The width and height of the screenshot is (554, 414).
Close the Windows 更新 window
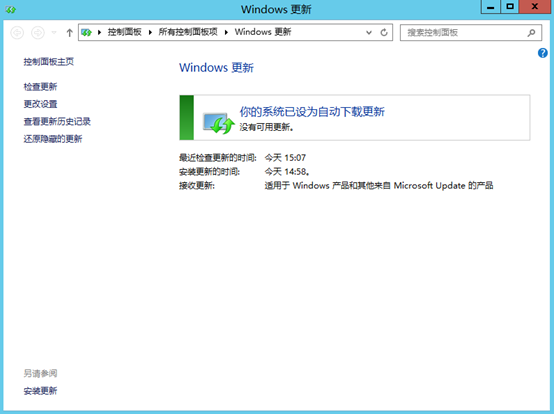(535, 7)
